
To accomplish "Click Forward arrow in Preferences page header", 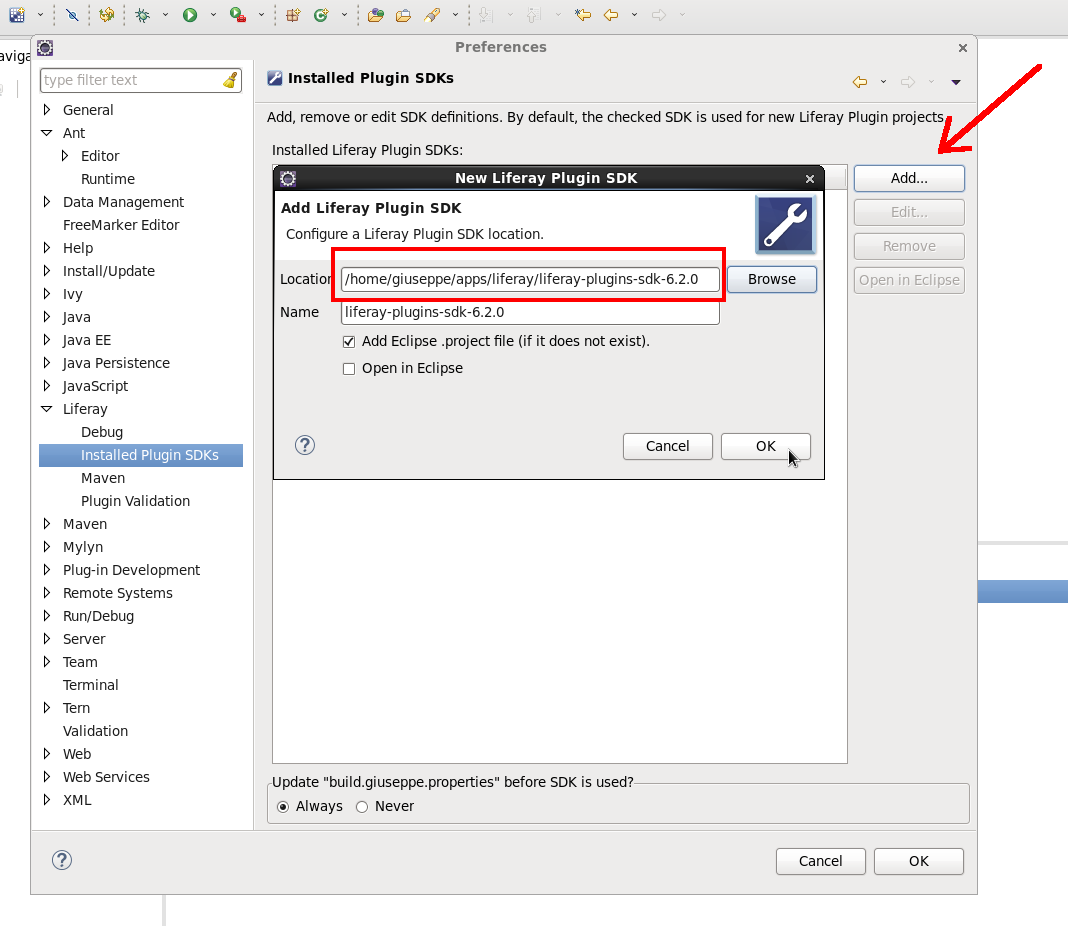I will 908,82.
